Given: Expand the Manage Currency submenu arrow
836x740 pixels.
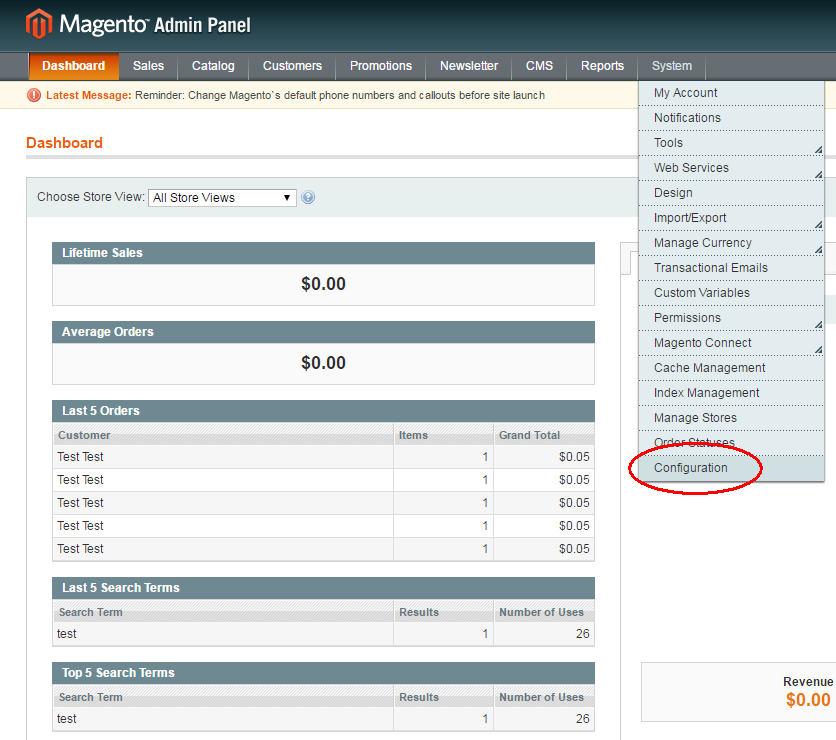Looking at the screenshot, I should point(818,250).
